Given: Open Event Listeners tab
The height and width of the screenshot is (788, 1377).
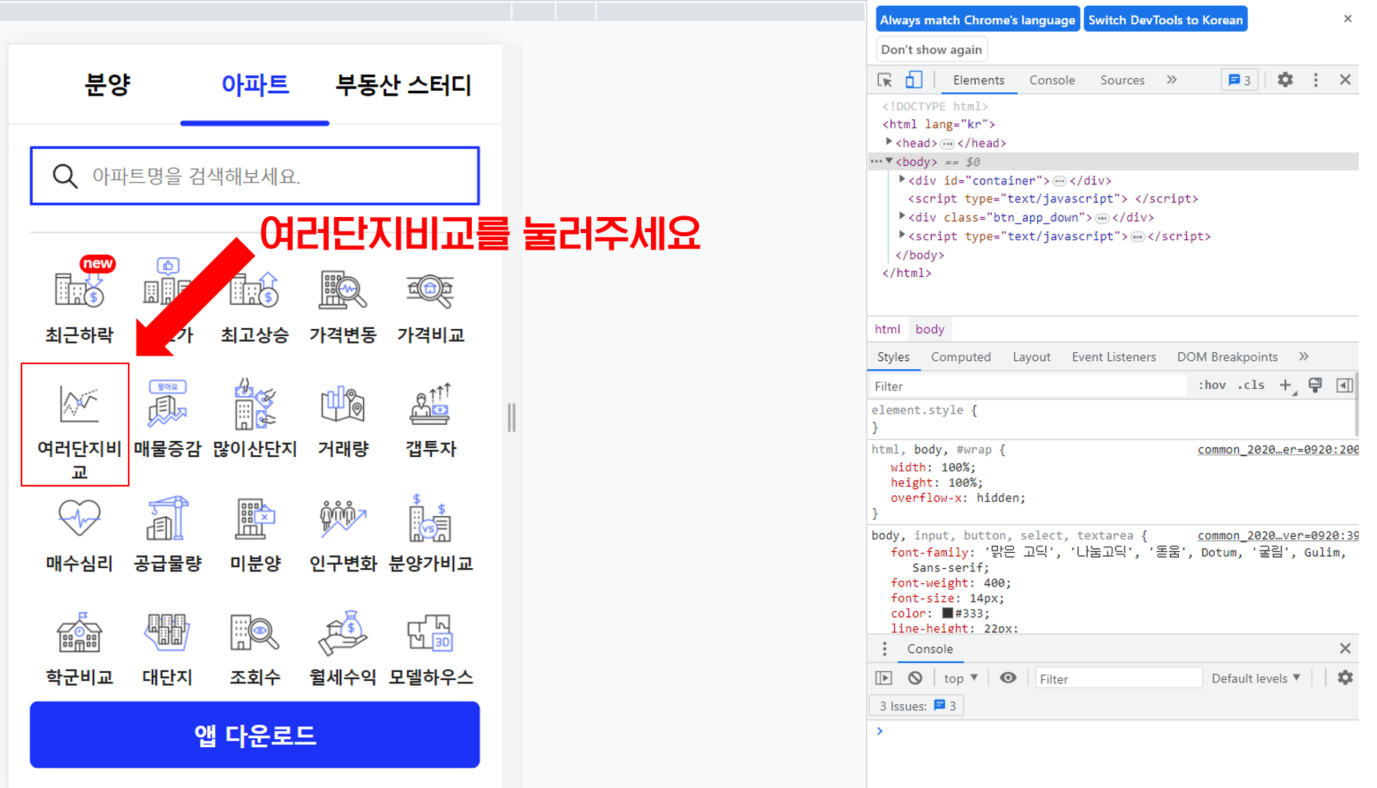Looking at the screenshot, I should pos(1114,357).
